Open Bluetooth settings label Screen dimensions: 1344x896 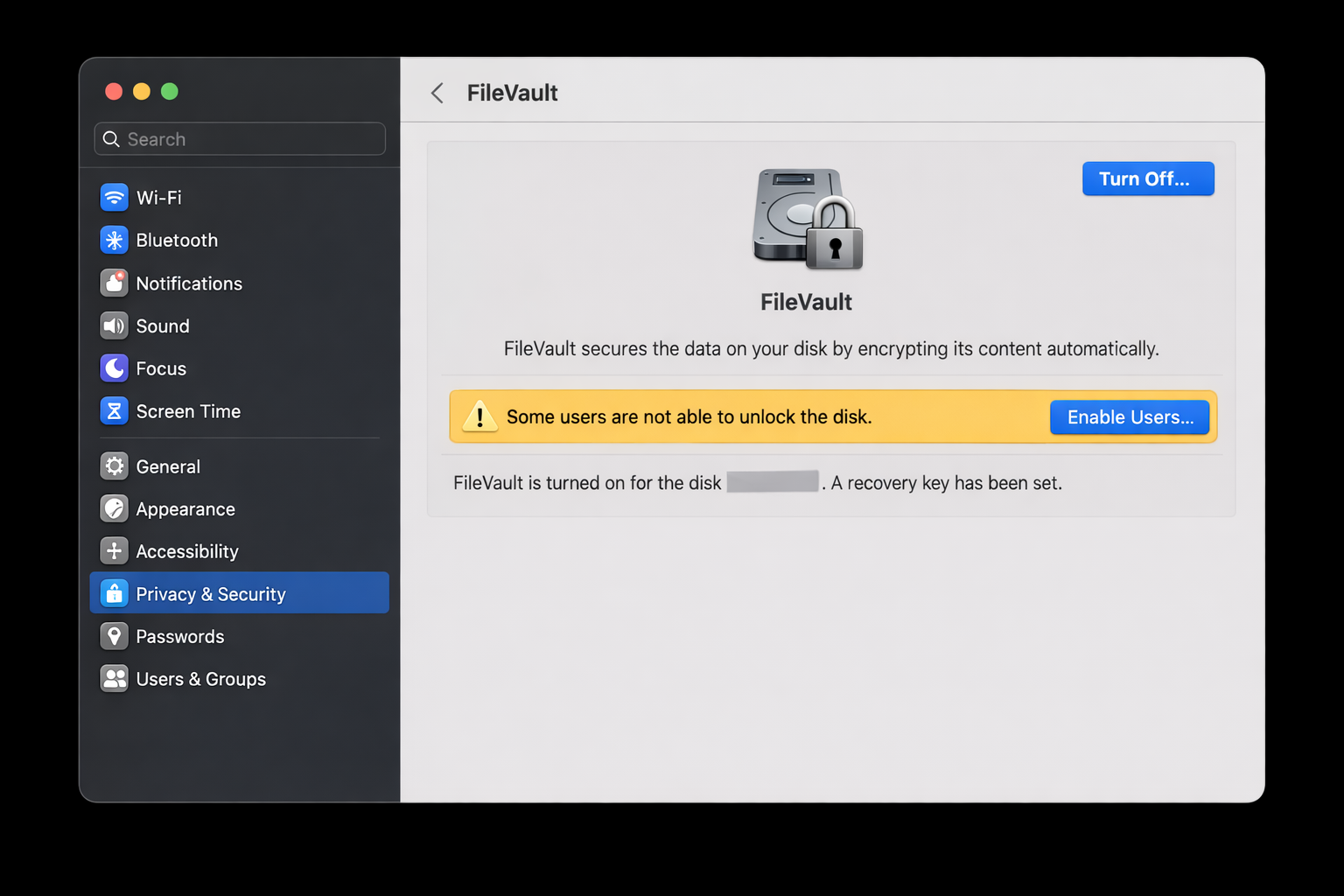pyautogui.click(x=177, y=240)
